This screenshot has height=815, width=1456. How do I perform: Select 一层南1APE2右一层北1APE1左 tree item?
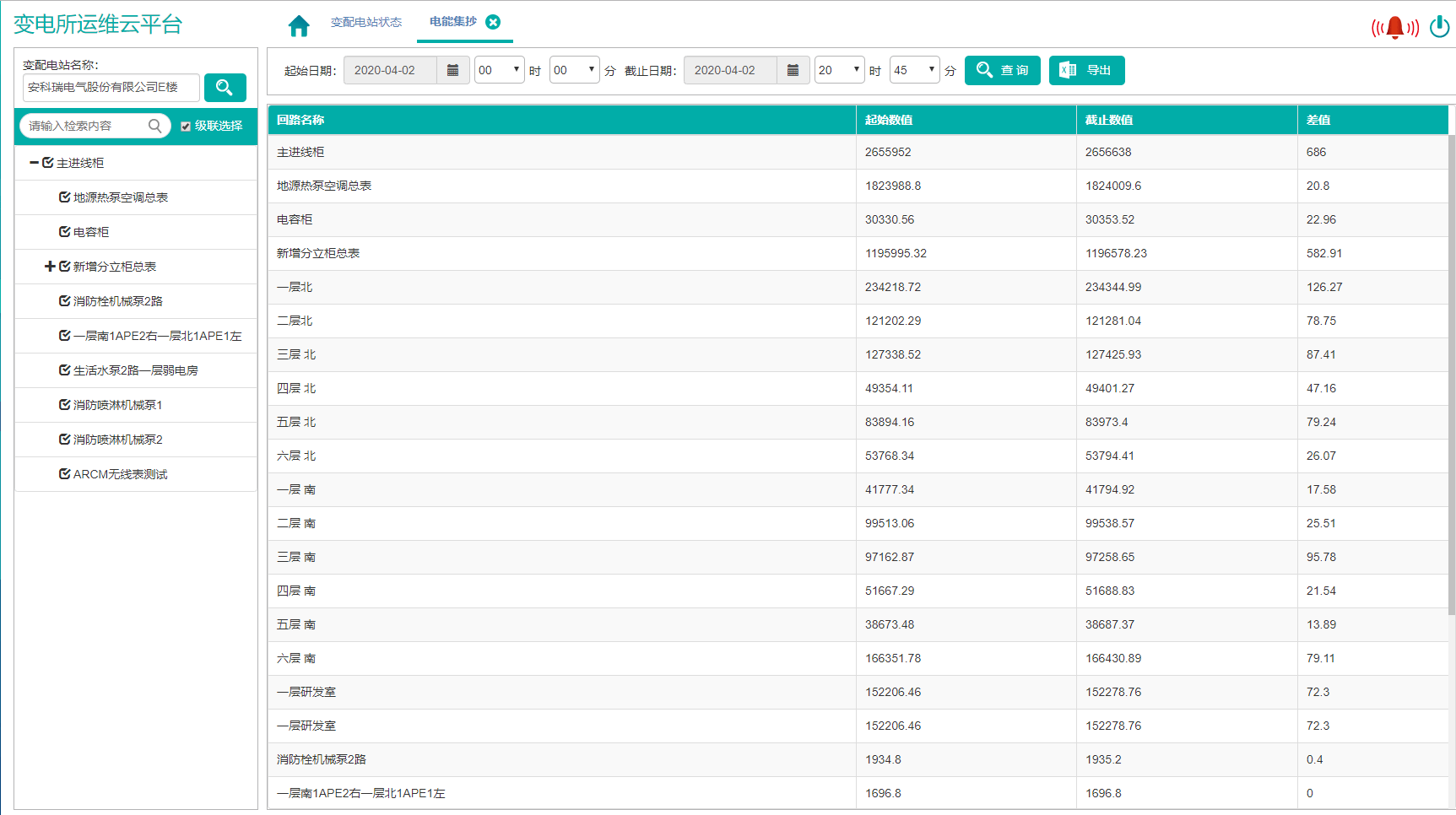158,336
